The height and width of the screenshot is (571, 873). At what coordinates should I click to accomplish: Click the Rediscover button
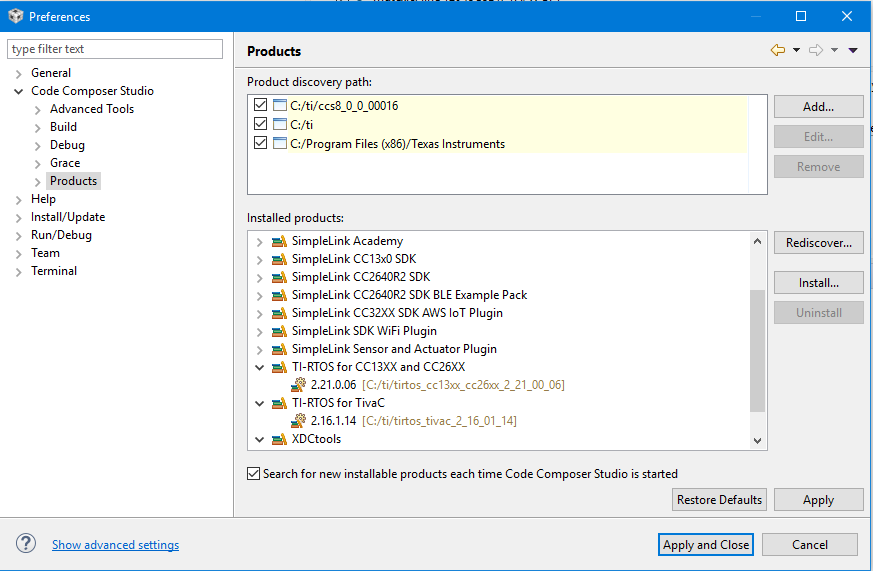[x=818, y=243]
